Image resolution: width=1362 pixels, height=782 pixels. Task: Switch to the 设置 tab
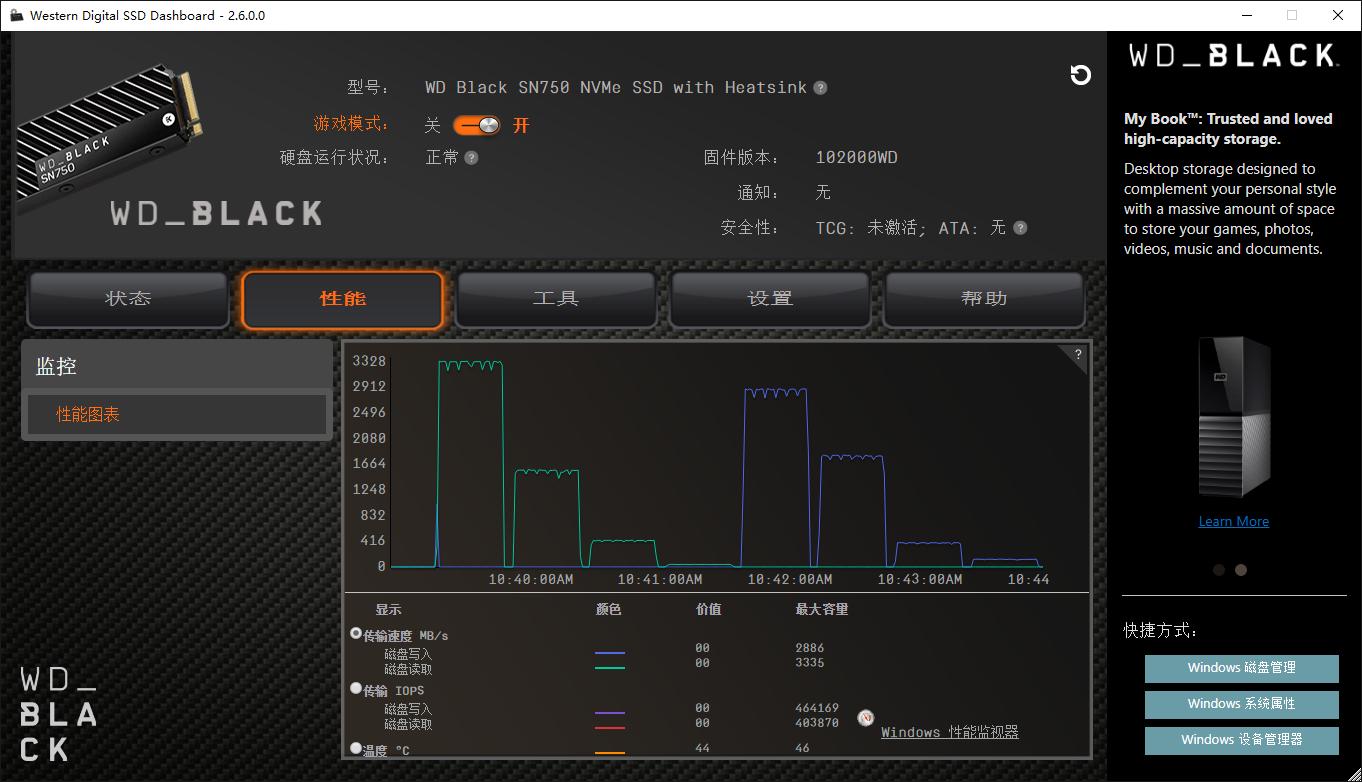[x=770, y=299]
